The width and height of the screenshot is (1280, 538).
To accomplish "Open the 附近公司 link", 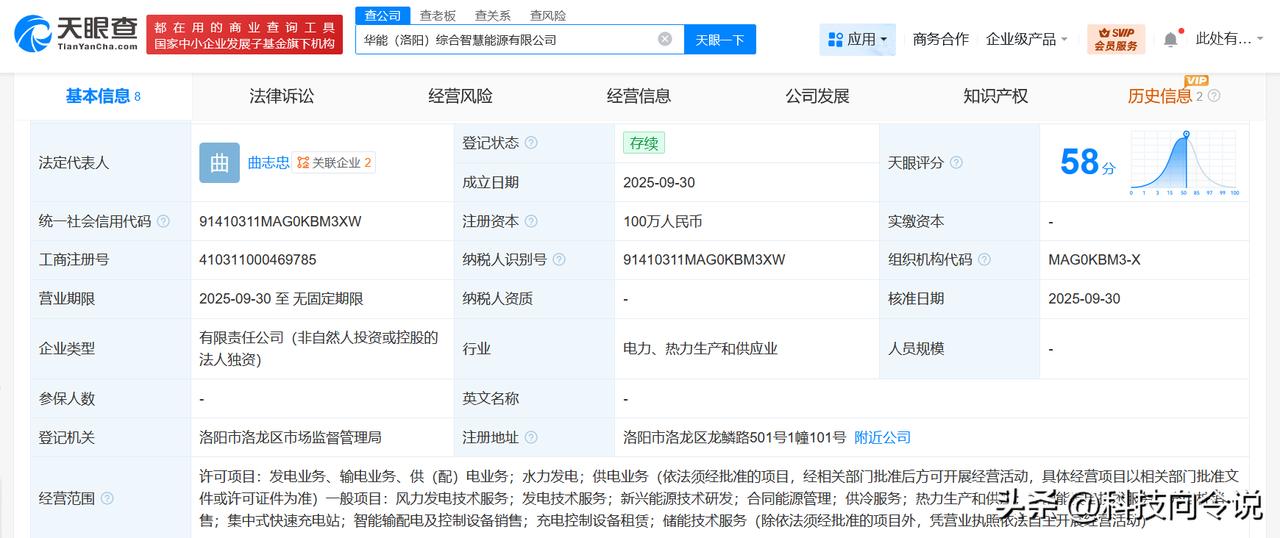I will 882,437.
